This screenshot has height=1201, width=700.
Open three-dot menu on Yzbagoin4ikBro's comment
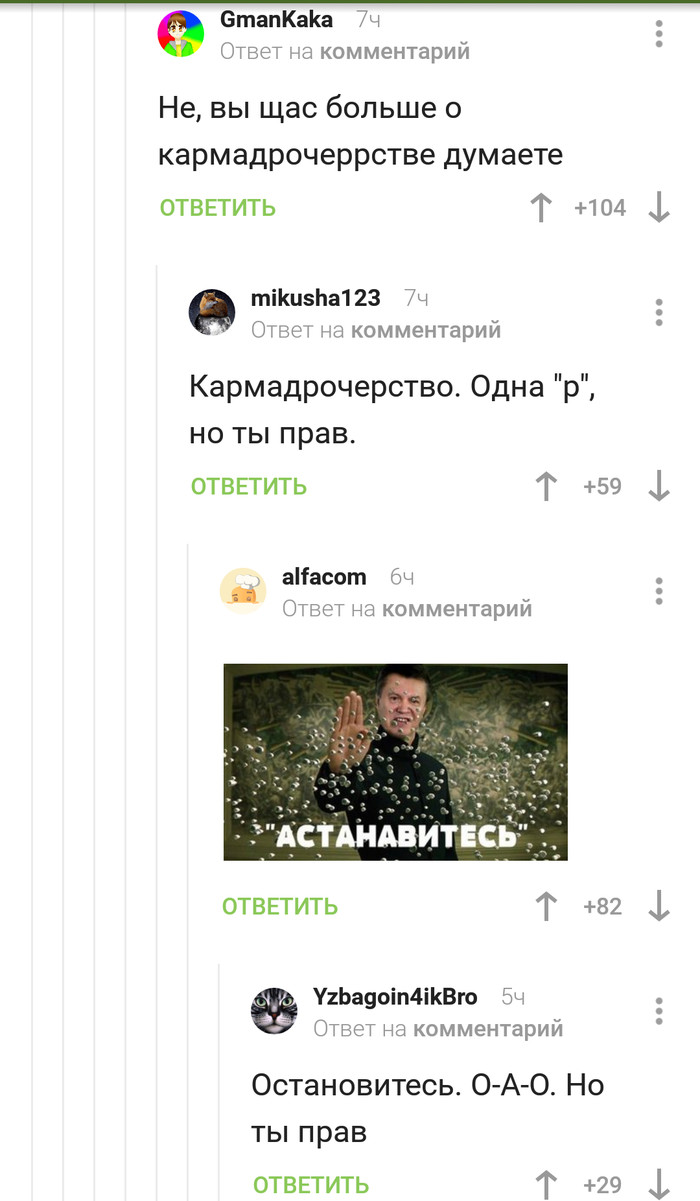tap(659, 1010)
